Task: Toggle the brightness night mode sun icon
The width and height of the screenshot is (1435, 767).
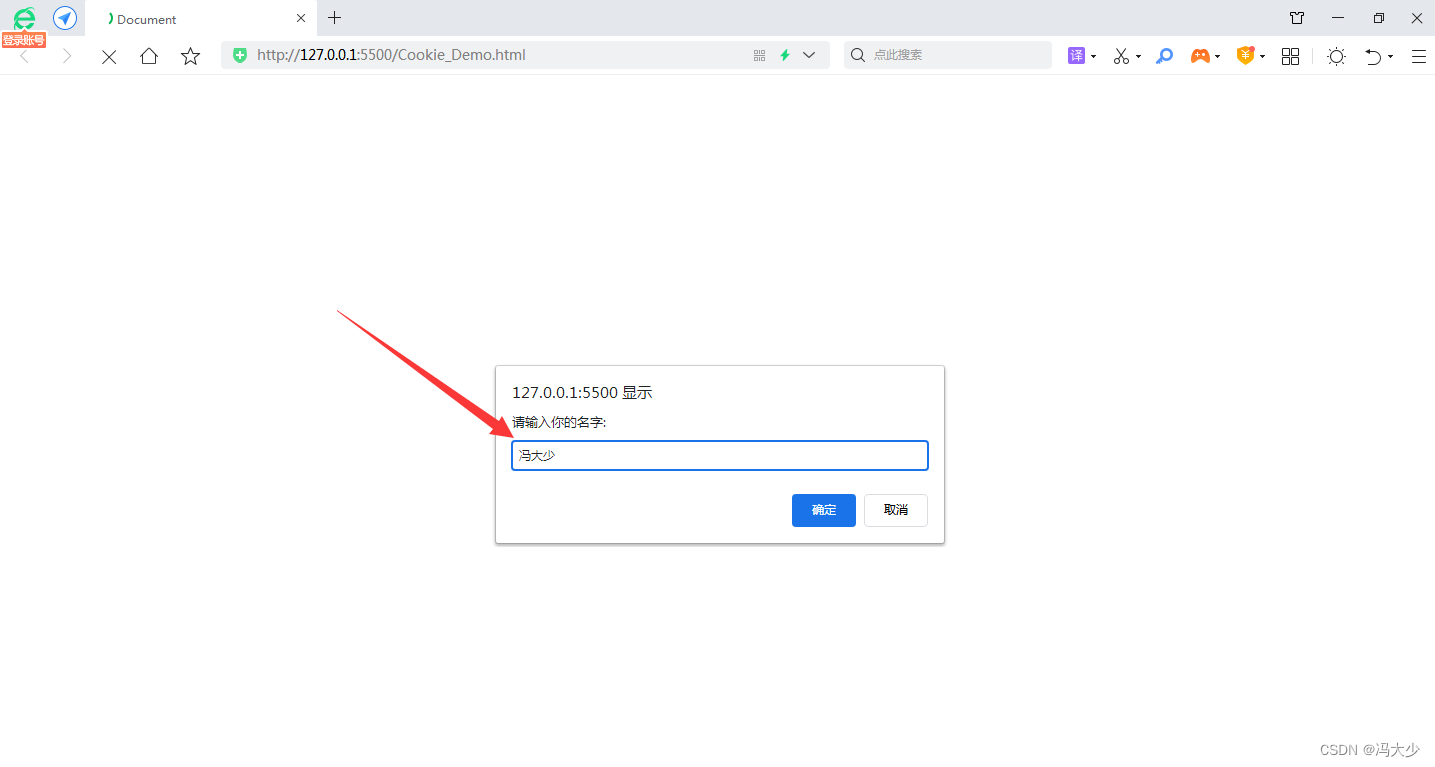Action: [1336, 57]
